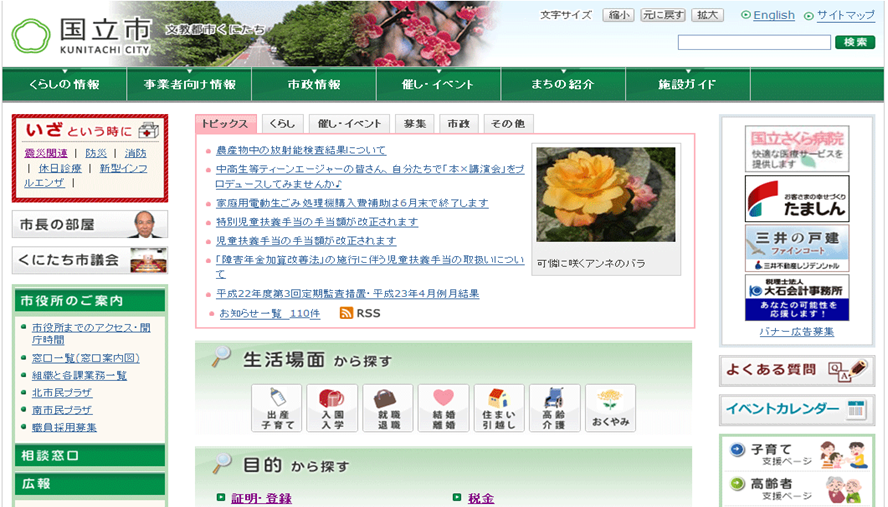Screen dimensions: 888x507
Task: Select the 高齢・介護 wheelchair icon
Action: coord(554,408)
